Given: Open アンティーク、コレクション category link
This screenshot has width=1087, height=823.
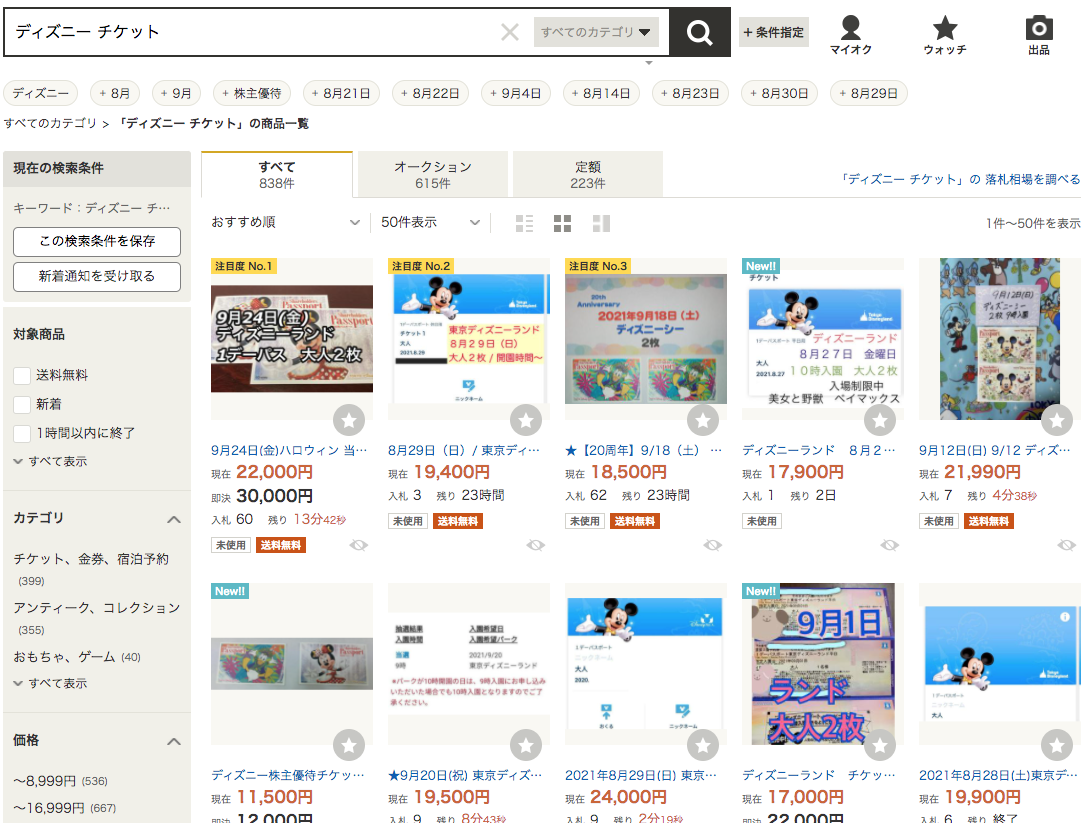Looking at the screenshot, I should coord(97,607).
